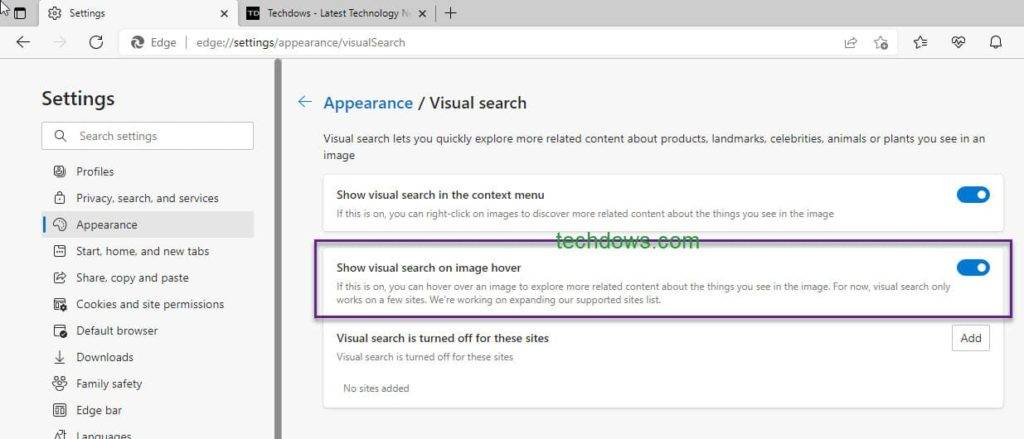Click the notifications bell icon
Image resolution: width=1024 pixels, height=439 pixels.
point(995,42)
